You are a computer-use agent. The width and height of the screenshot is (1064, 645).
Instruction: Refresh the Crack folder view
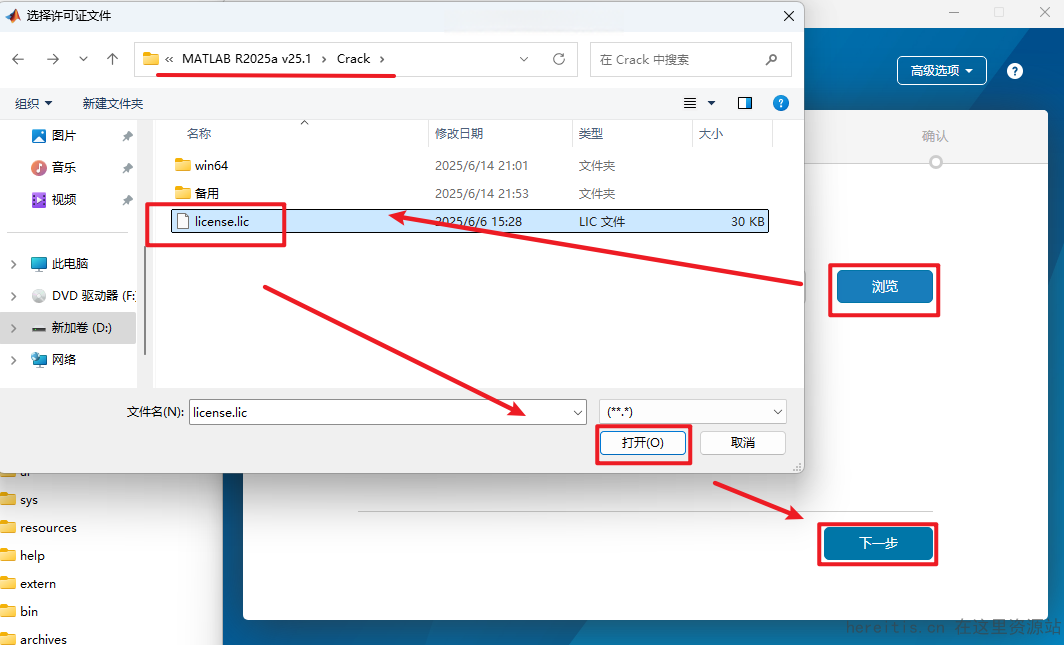(x=559, y=59)
